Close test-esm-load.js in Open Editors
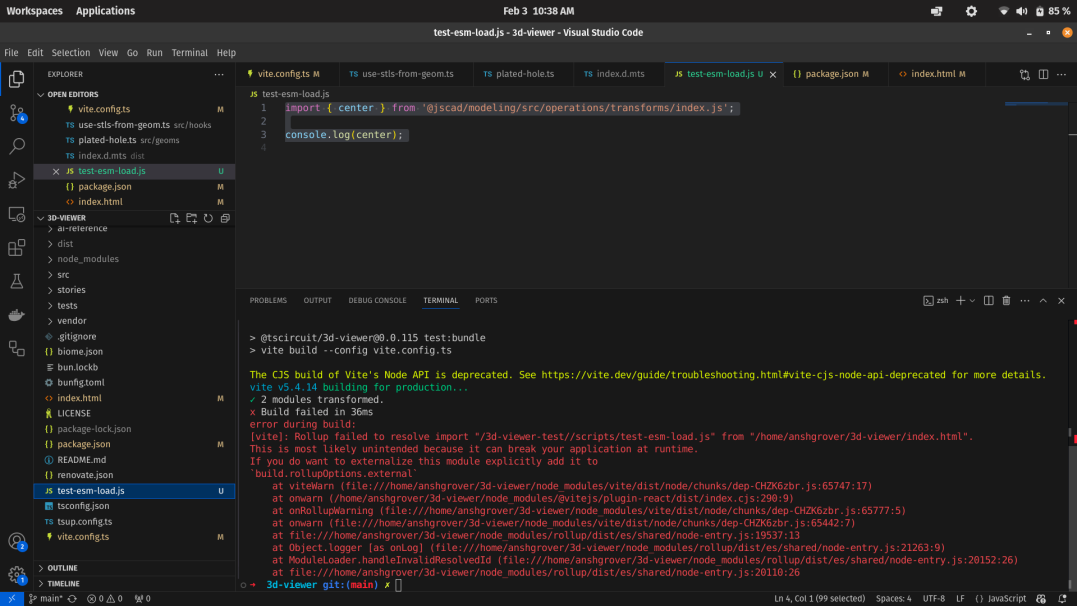The image size is (1077, 606). tap(56, 171)
